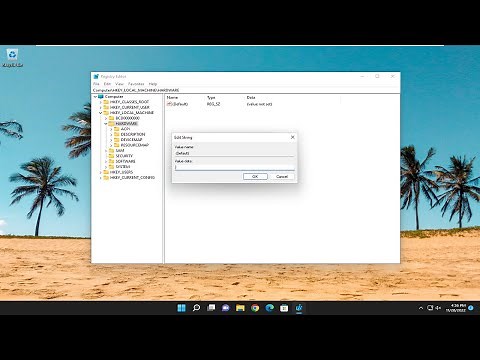Select the SAM key label
This screenshot has height=360, width=480.
pos(120,150)
